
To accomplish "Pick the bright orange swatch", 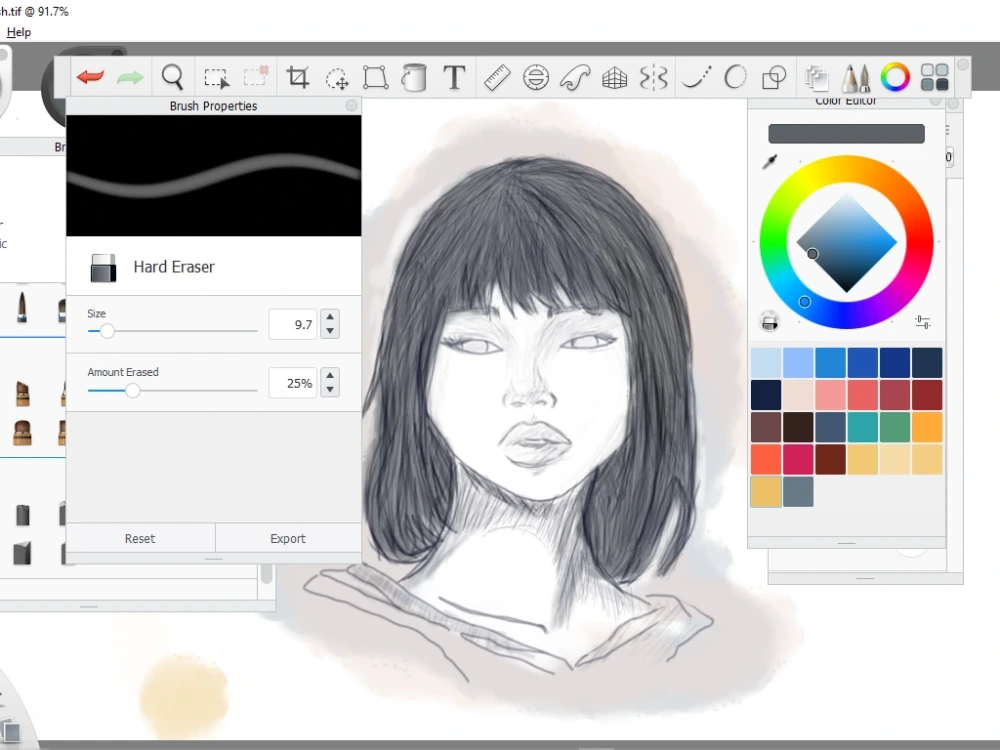I will pos(927,427).
